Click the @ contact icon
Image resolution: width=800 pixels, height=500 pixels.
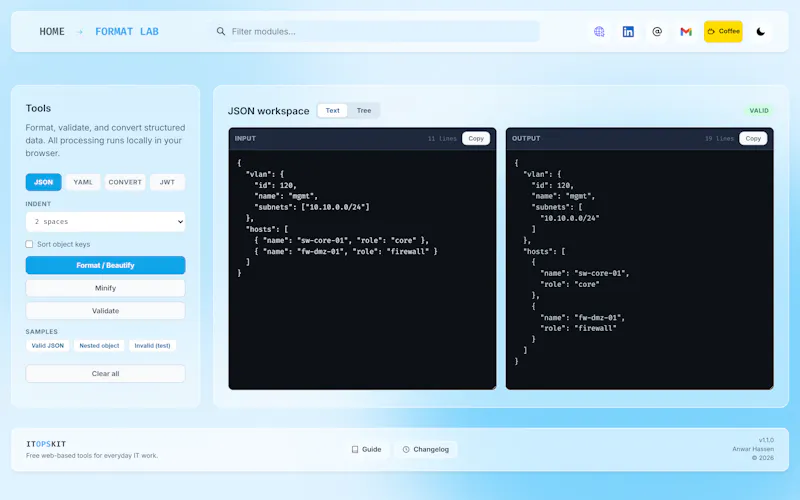tap(657, 32)
